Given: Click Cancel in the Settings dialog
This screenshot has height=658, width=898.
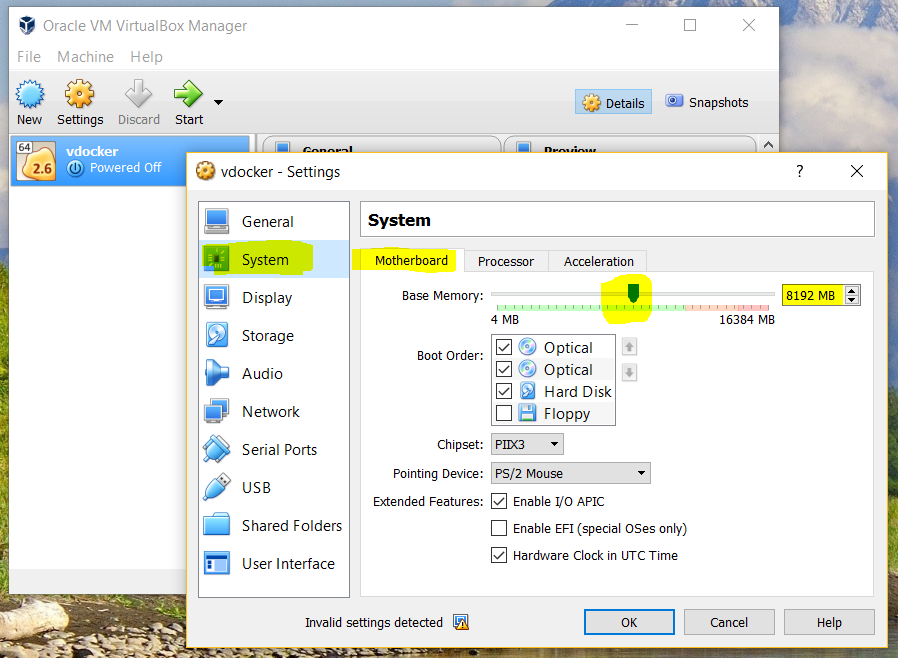Looking at the screenshot, I should point(729,622).
